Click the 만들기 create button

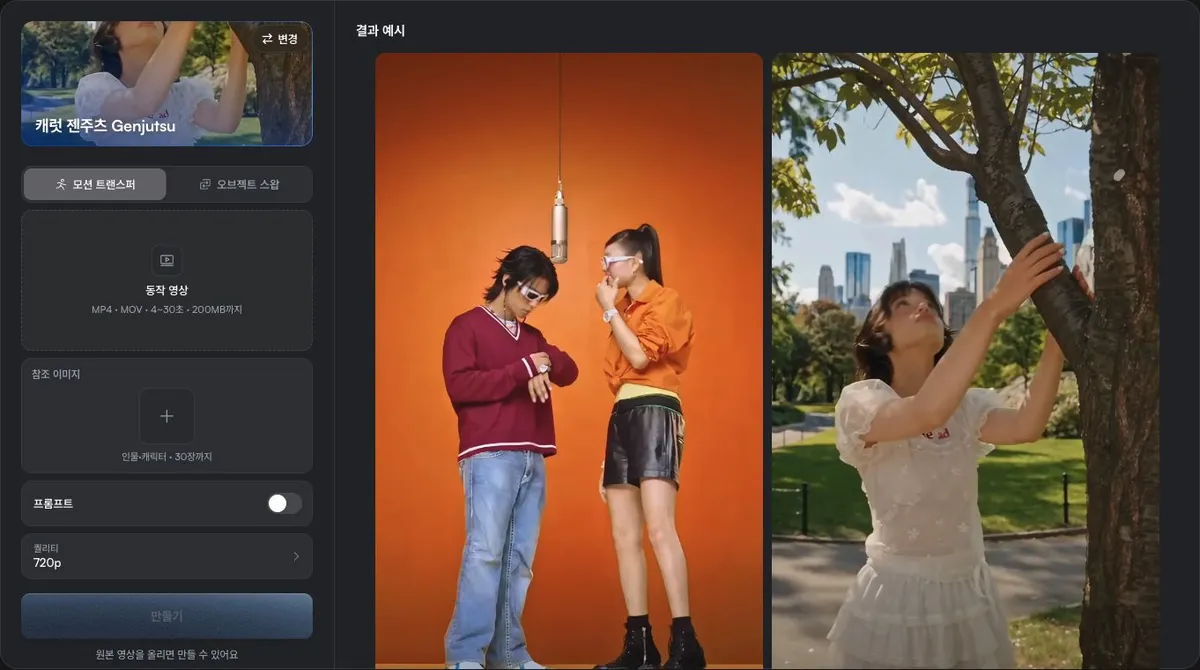(x=167, y=616)
